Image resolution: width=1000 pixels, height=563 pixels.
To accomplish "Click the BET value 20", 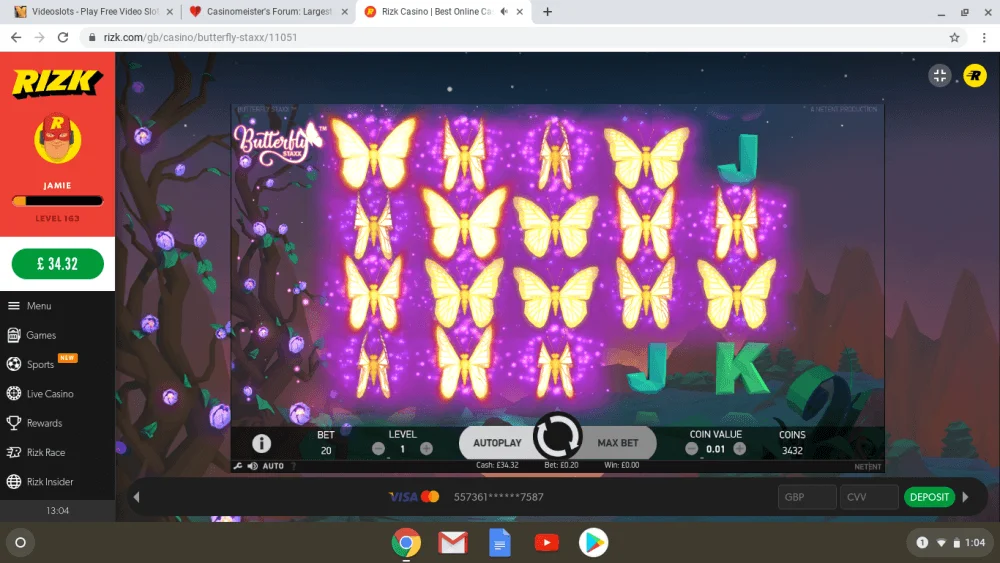I will pyautogui.click(x=326, y=450).
